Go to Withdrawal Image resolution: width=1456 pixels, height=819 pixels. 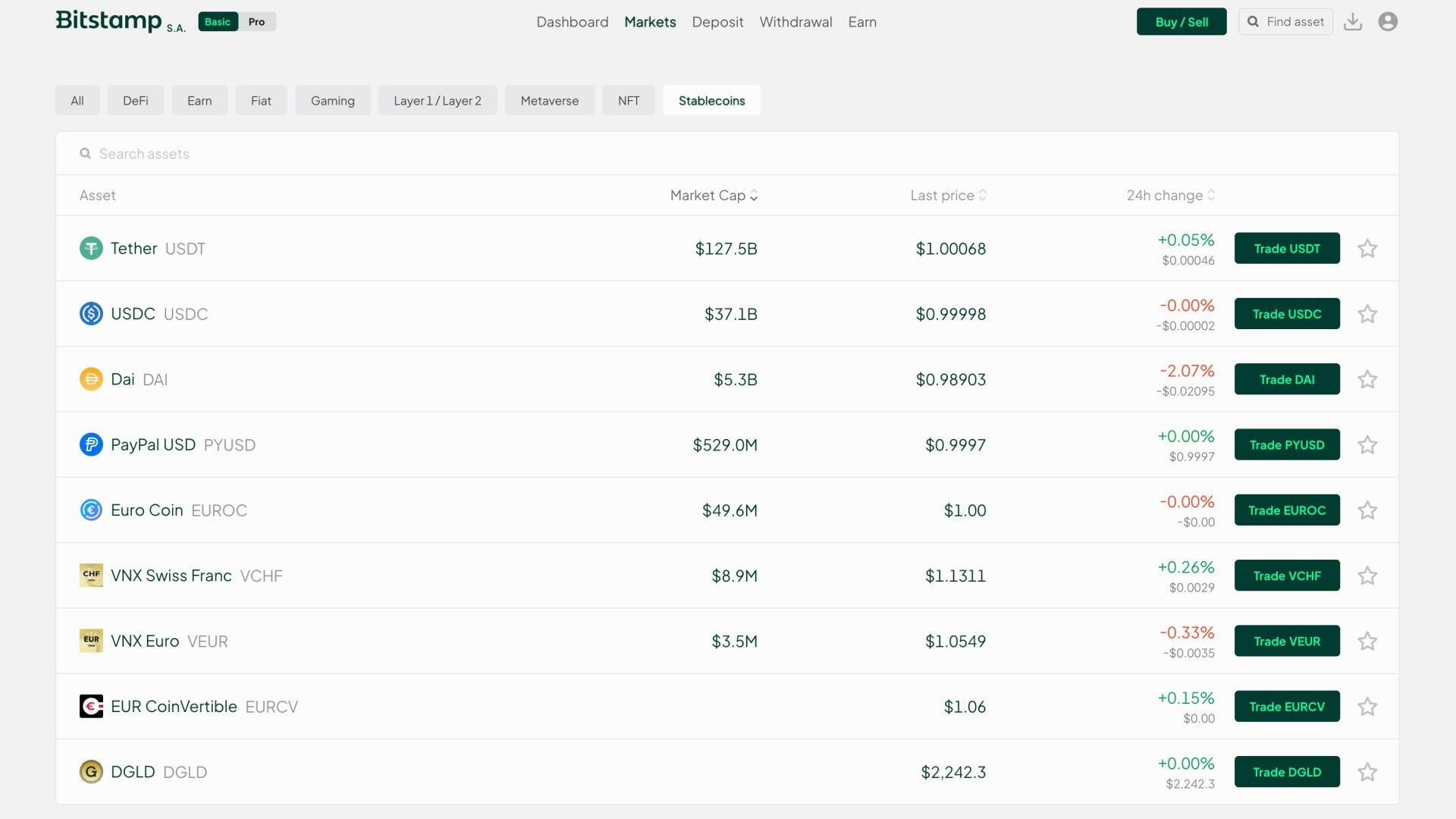[x=795, y=22]
